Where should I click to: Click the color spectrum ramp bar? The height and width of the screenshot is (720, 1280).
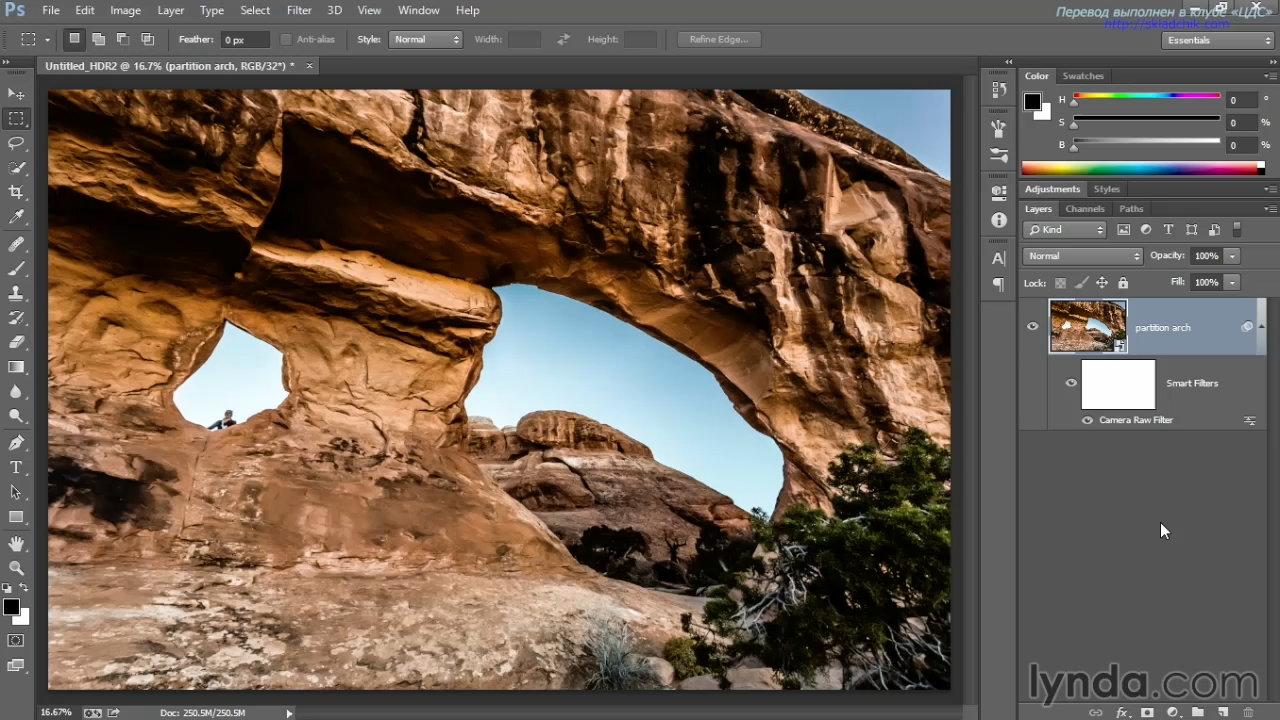pyautogui.click(x=1142, y=168)
